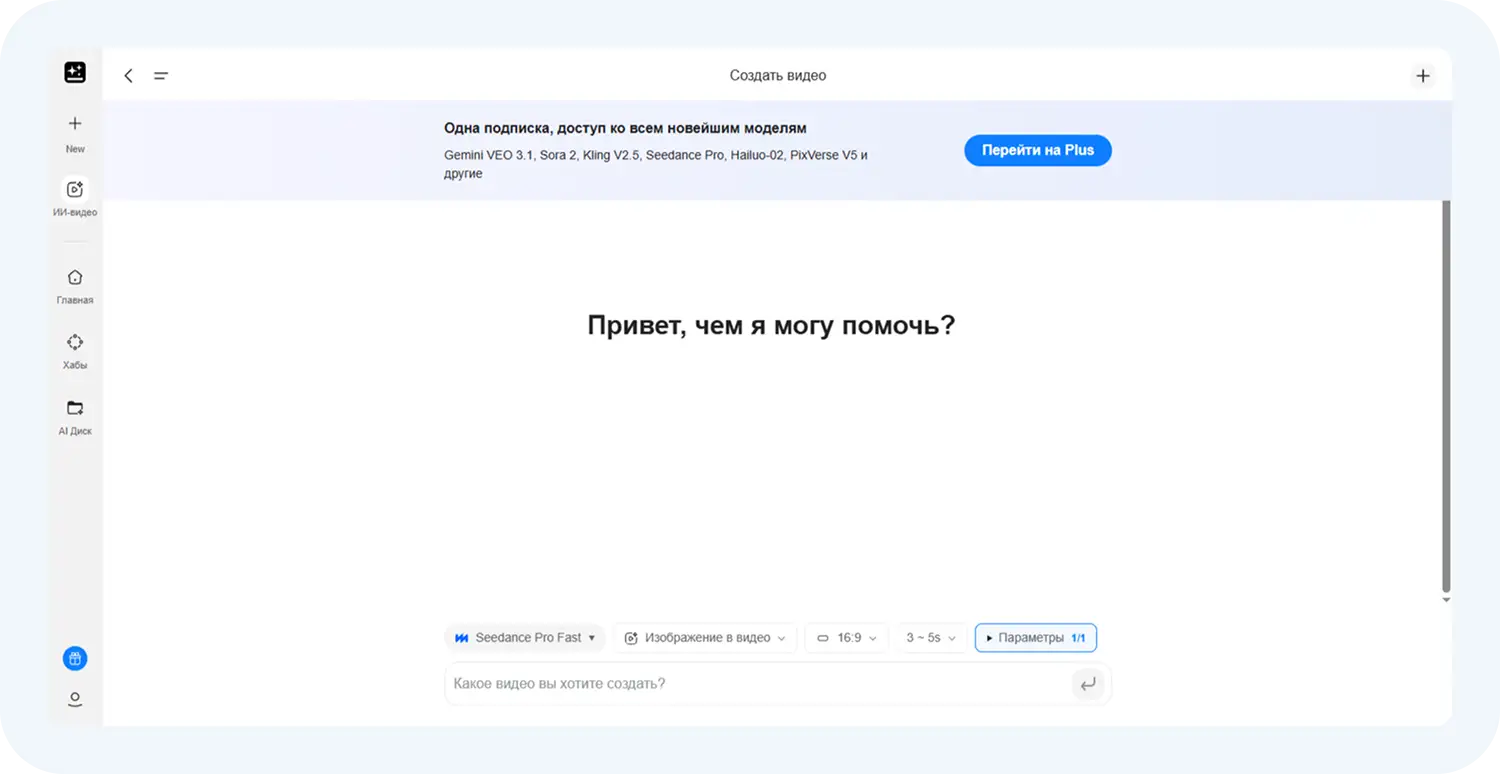The width and height of the screenshot is (1500, 774).
Task: Expand the Параметры panel
Action: [x=1035, y=637]
